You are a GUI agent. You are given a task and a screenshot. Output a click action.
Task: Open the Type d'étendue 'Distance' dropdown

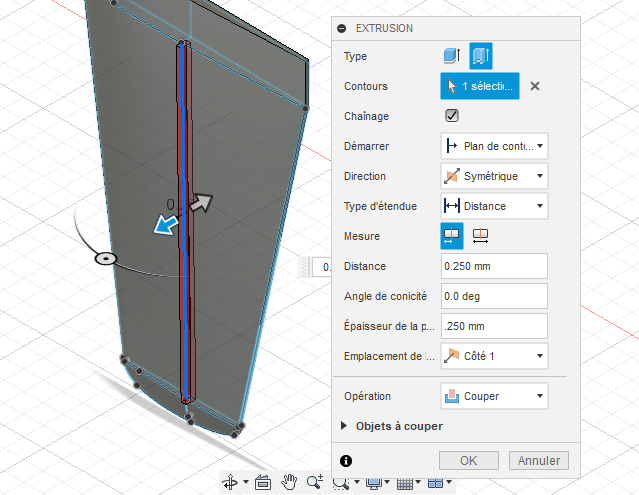[494, 206]
